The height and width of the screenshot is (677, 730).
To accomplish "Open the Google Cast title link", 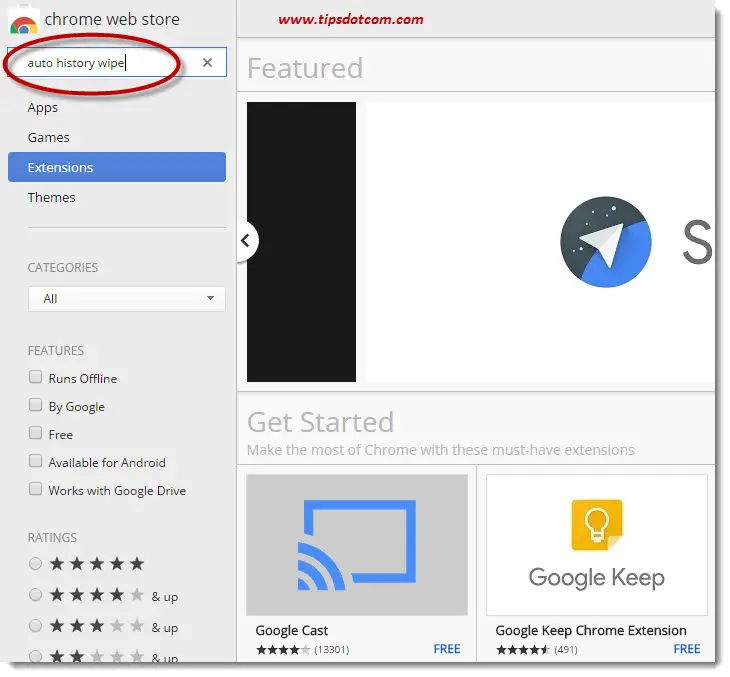I will 292,630.
